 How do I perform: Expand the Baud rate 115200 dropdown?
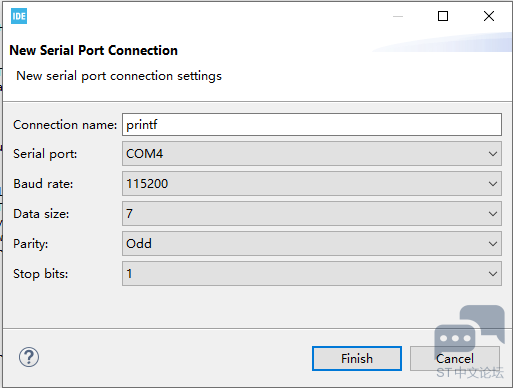(x=312, y=184)
